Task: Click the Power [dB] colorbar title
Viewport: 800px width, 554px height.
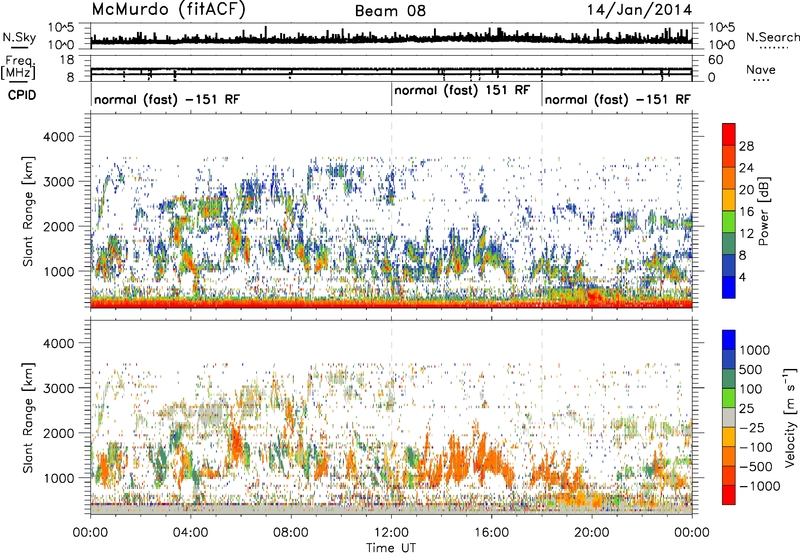Action: point(763,211)
